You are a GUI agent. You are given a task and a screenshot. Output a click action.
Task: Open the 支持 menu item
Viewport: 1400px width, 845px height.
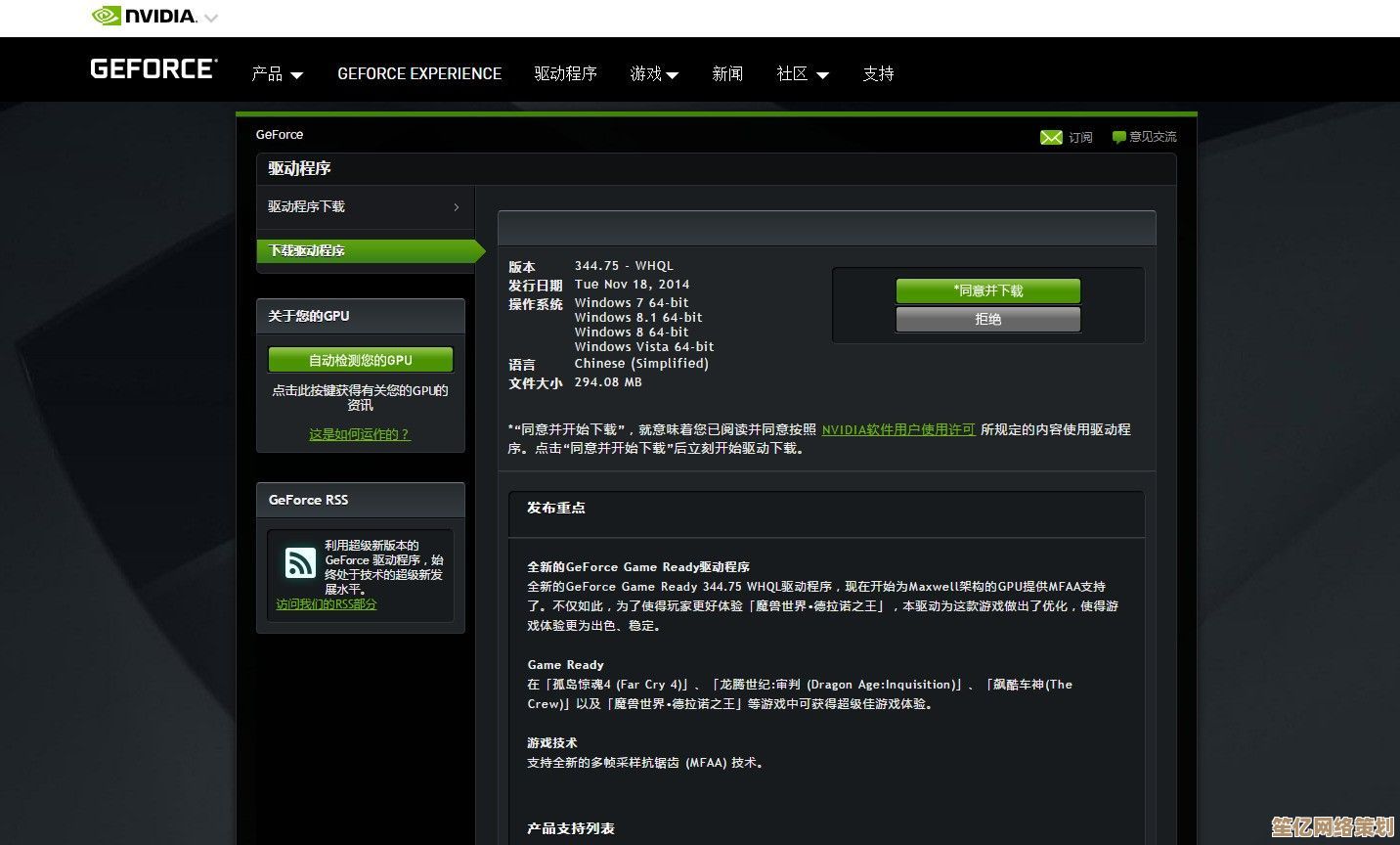tap(878, 74)
